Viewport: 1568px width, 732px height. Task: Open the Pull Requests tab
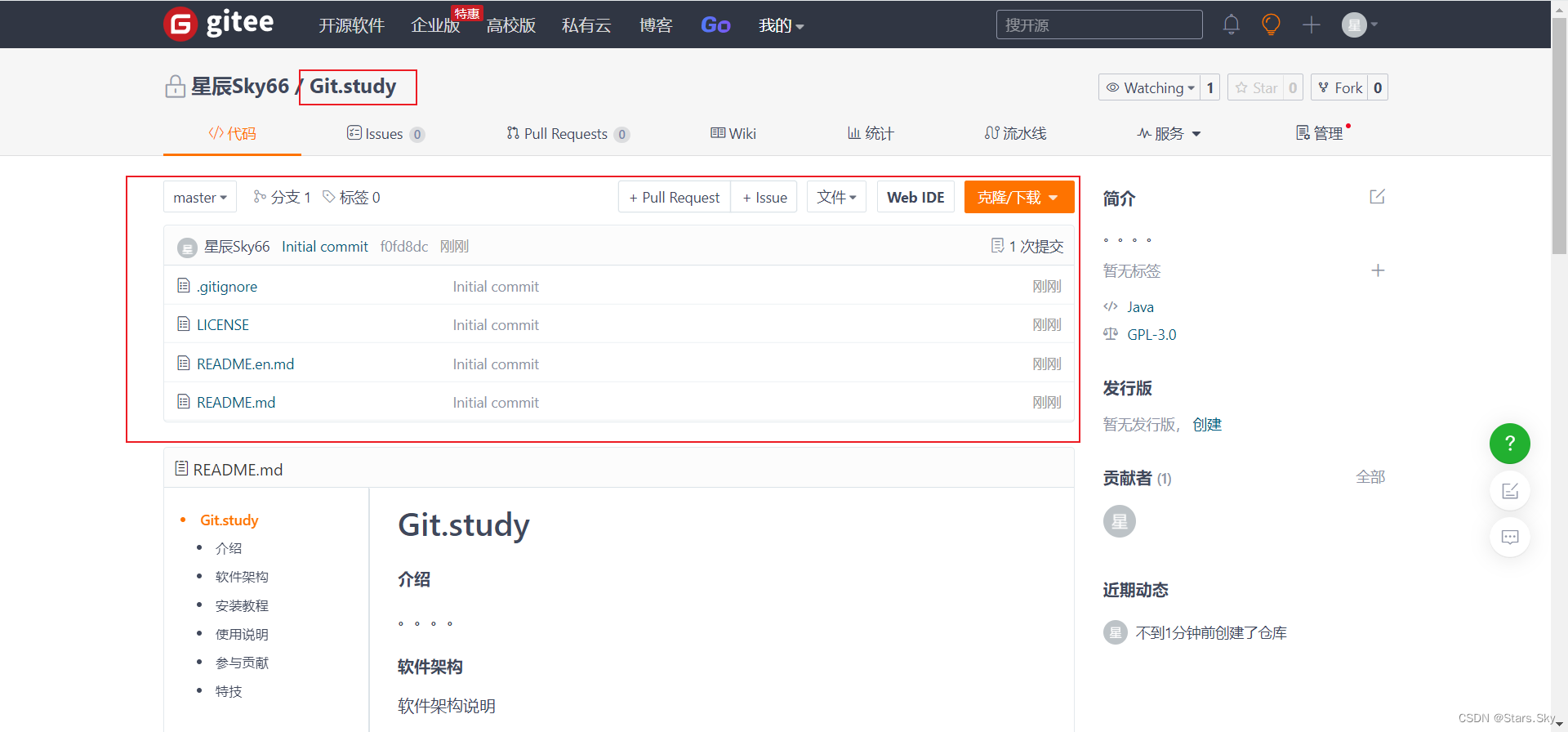pyautogui.click(x=568, y=133)
